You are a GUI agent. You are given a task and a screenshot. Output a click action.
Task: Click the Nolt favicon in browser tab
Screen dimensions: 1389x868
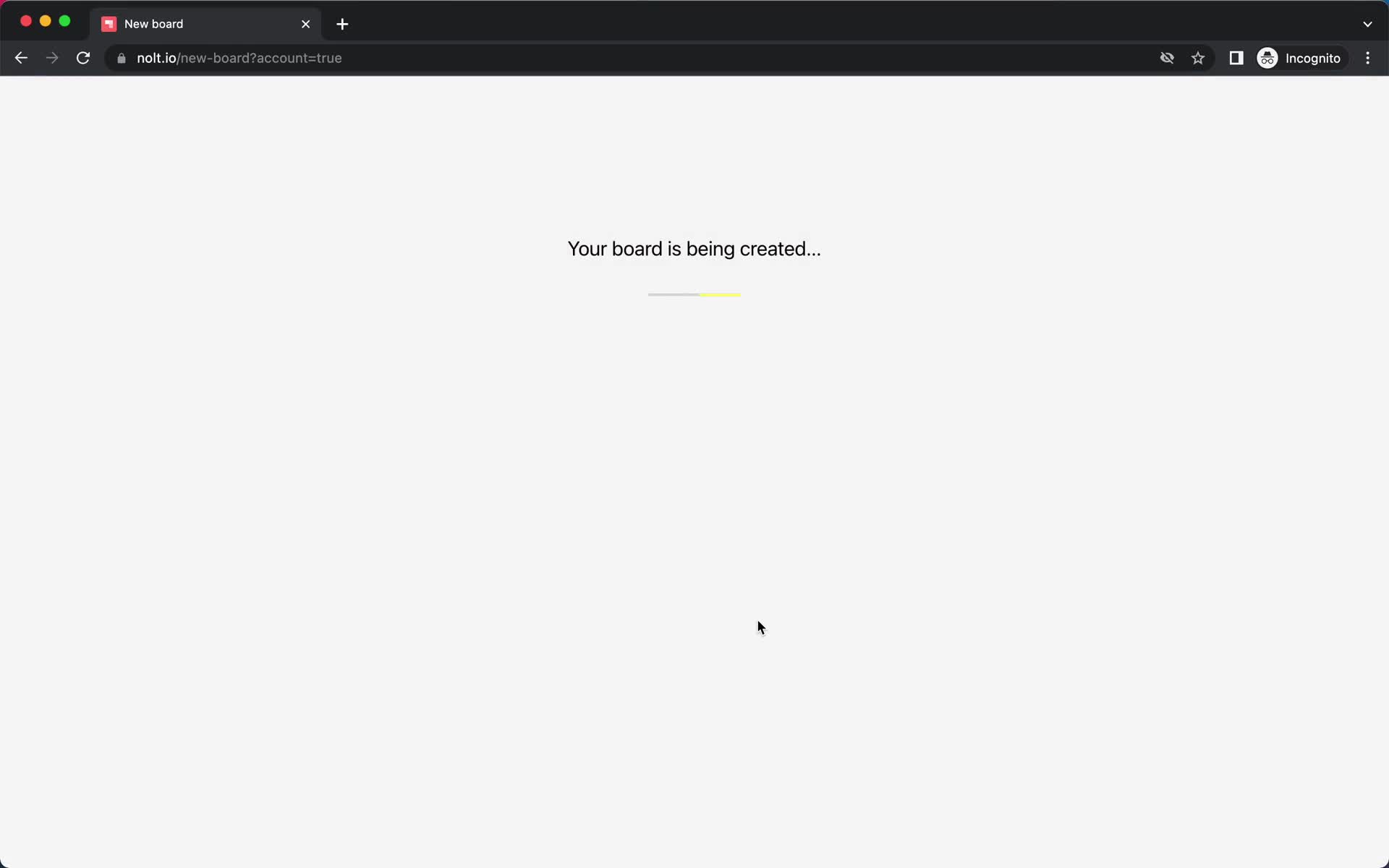(x=108, y=23)
